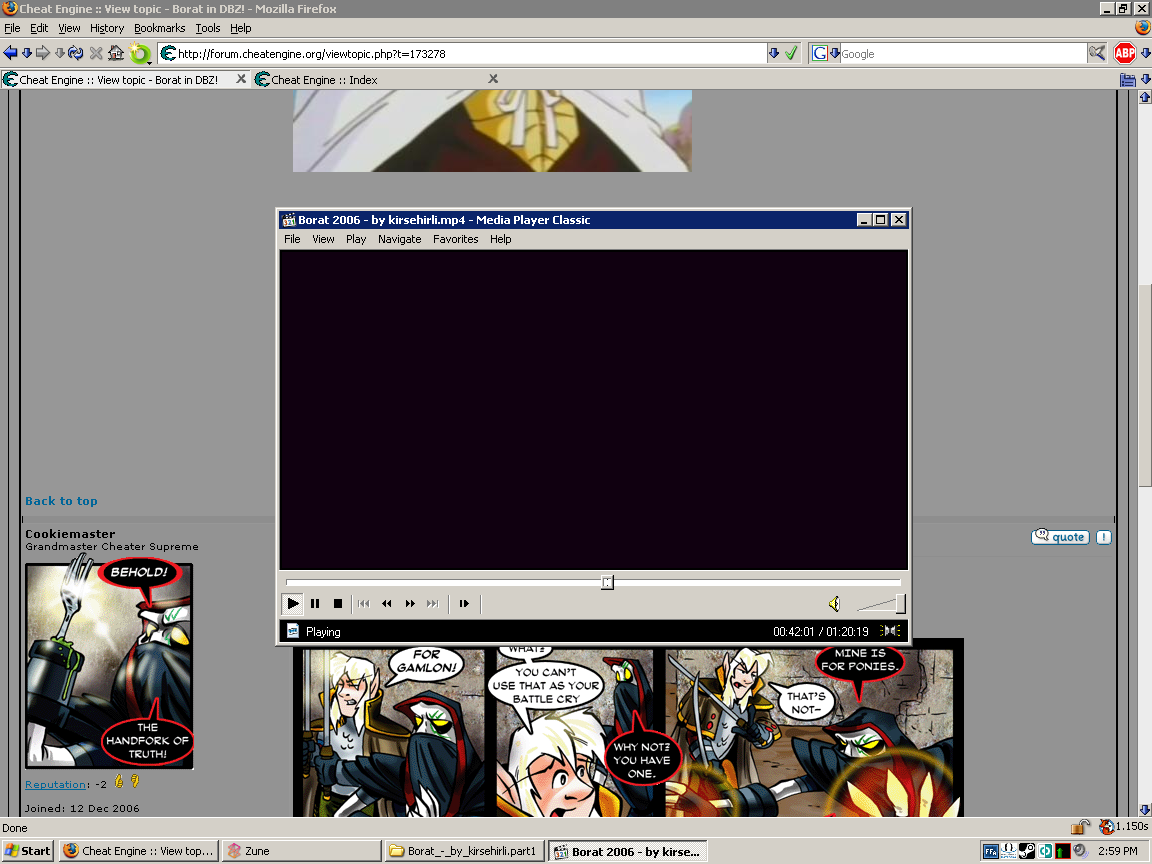This screenshot has height=864, width=1152.
Task: Click the audio stream icon in status bar
Action: point(890,631)
